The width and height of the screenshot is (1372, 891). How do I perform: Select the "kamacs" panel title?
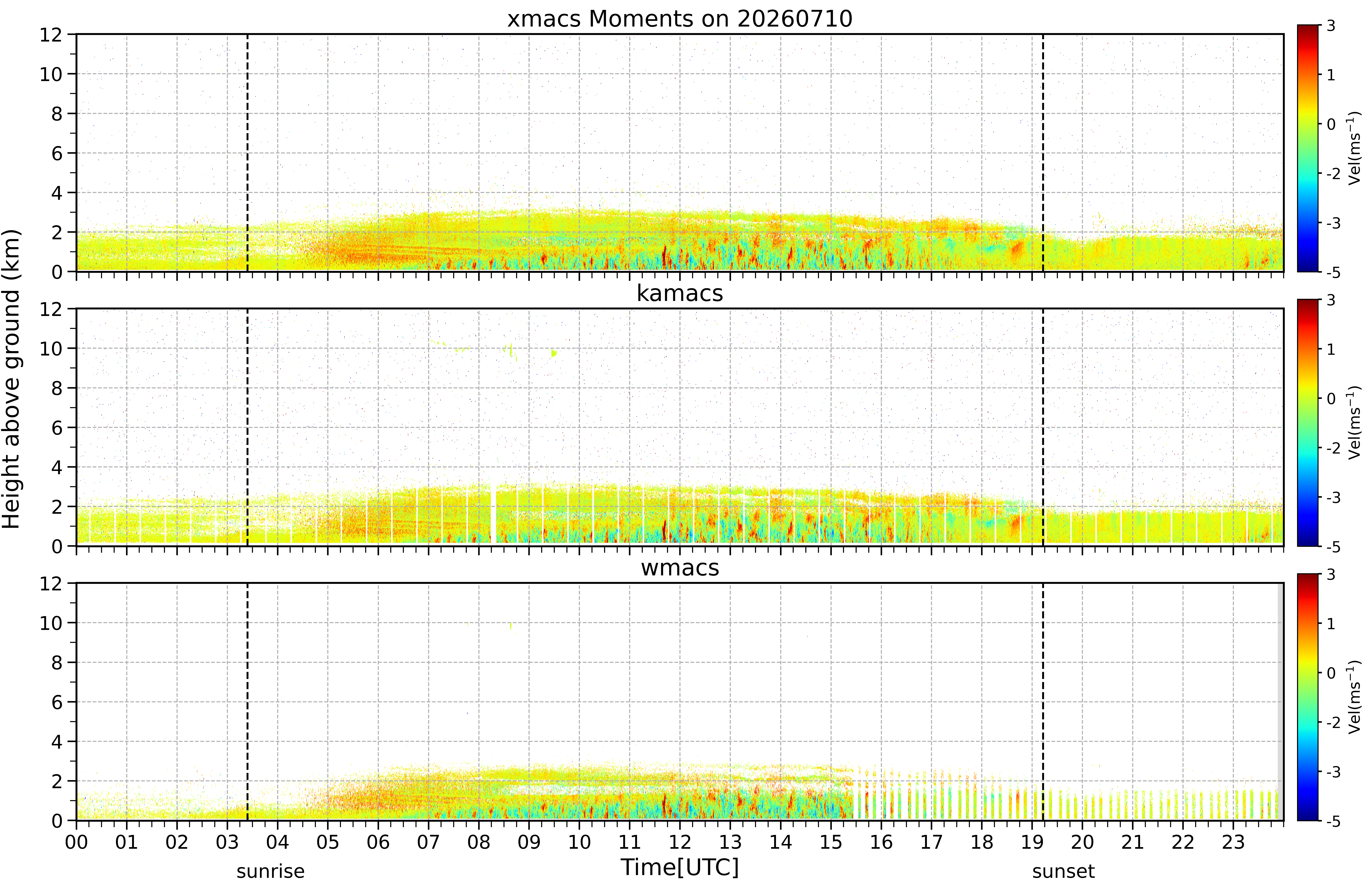point(680,293)
